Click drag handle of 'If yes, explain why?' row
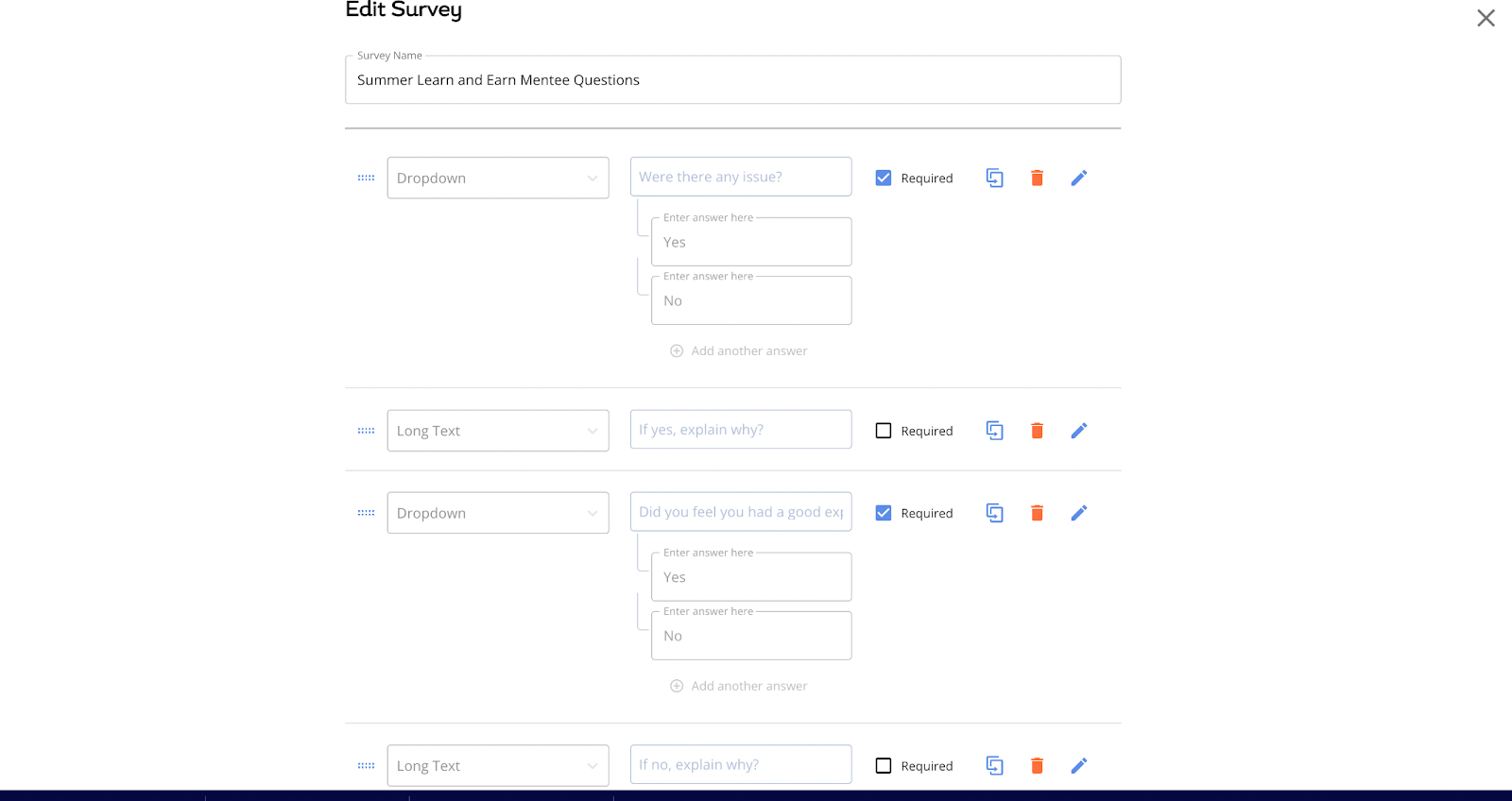The width and height of the screenshot is (1512, 801). [x=366, y=431]
